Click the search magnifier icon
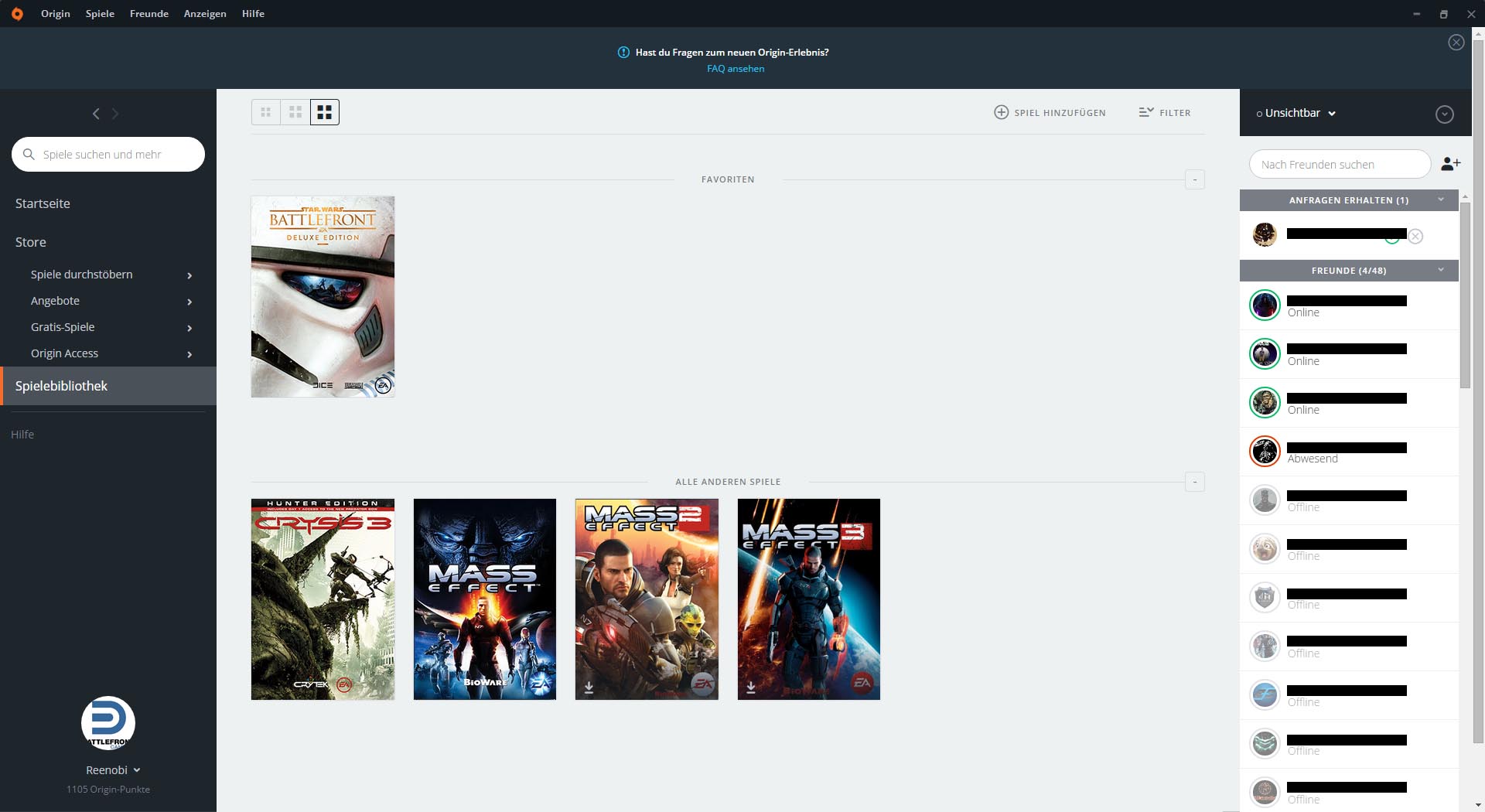The image size is (1485, 812). click(x=29, y=154)
